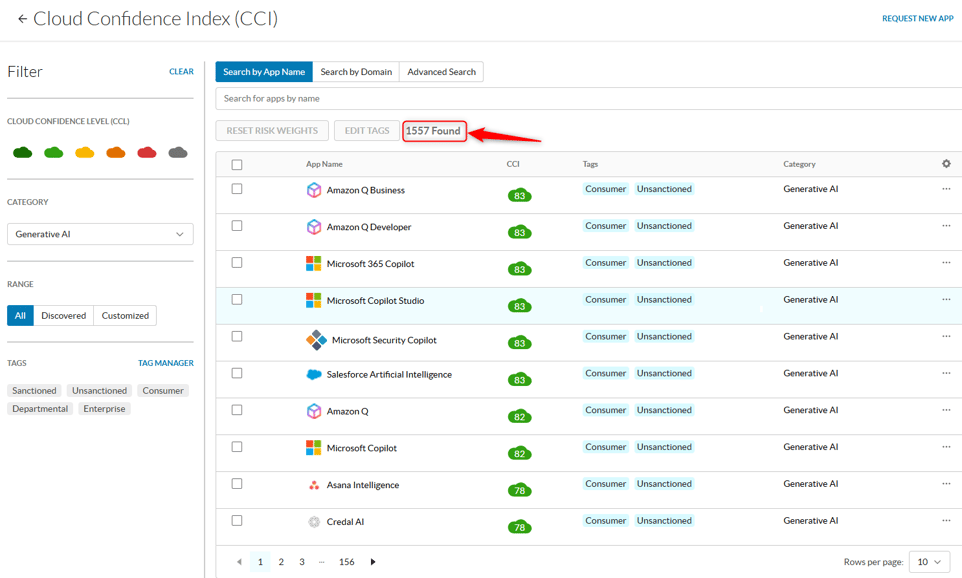Filter by the Unsanctioned tag in sidebar
Screen dimensions: 962x578
click(99, 390)
